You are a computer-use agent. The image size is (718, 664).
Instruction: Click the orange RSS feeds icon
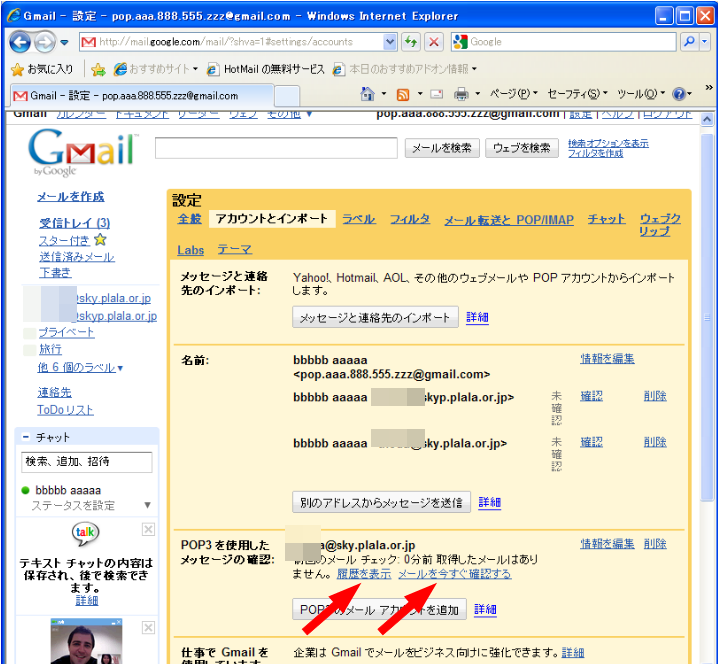[x=403, y=94]
